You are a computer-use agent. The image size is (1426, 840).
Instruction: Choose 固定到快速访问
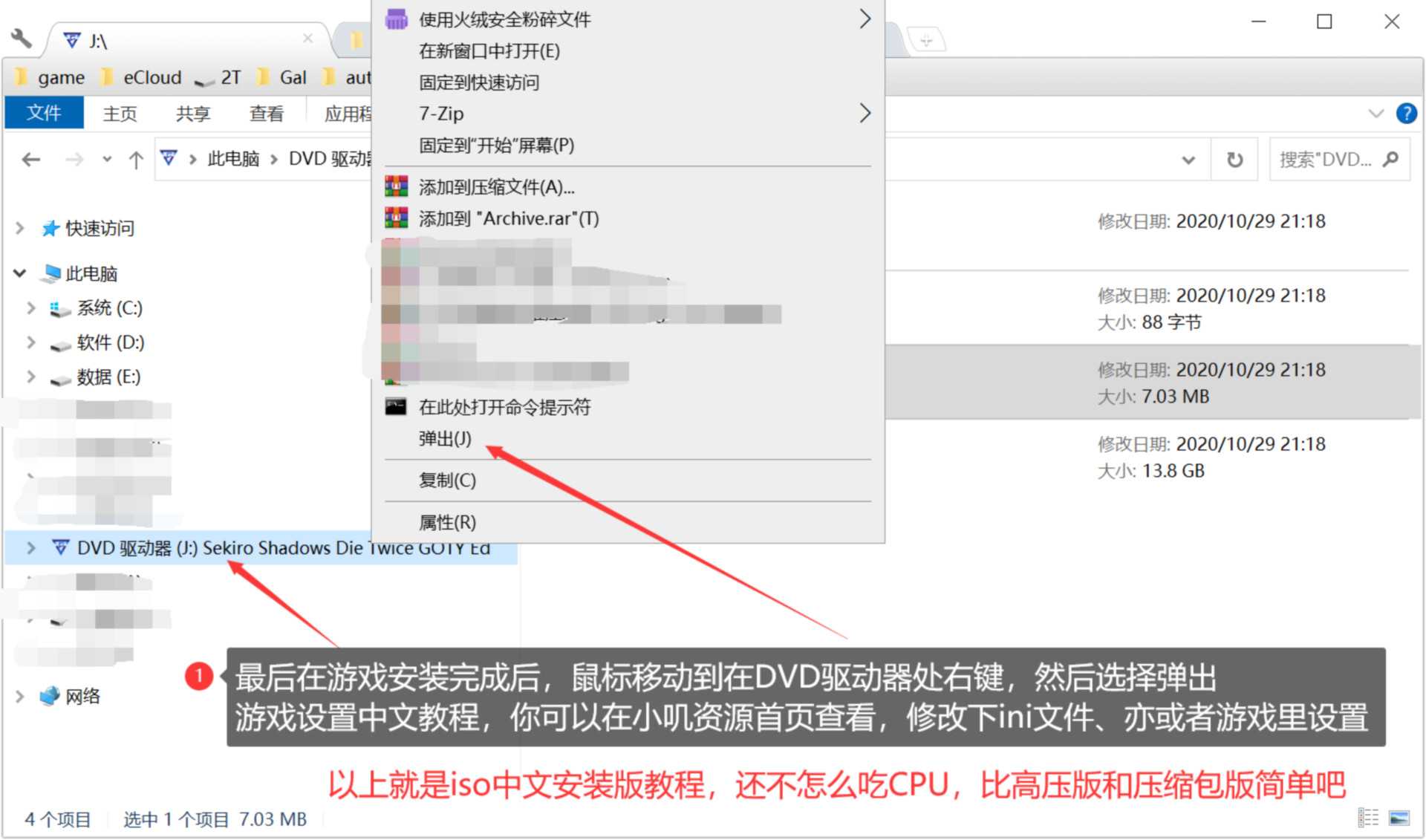pos(628,82)
